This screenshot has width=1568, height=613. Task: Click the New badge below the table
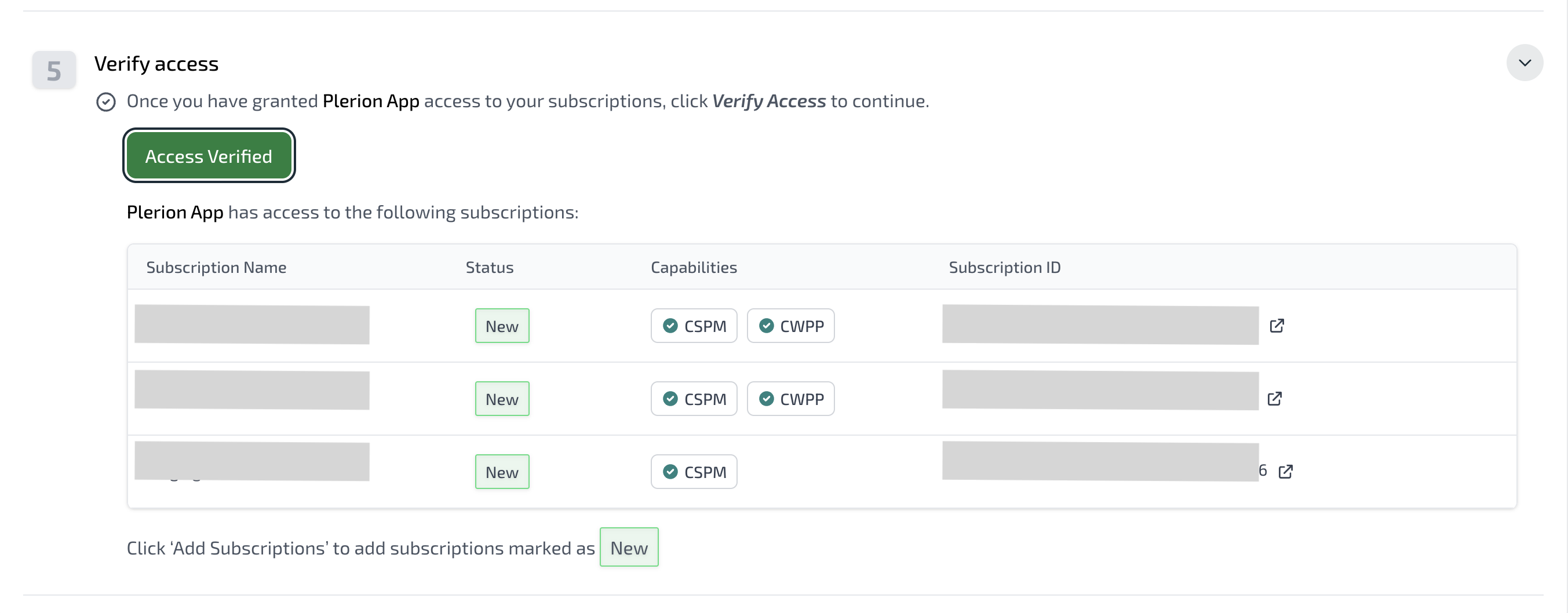pos(629,548)
